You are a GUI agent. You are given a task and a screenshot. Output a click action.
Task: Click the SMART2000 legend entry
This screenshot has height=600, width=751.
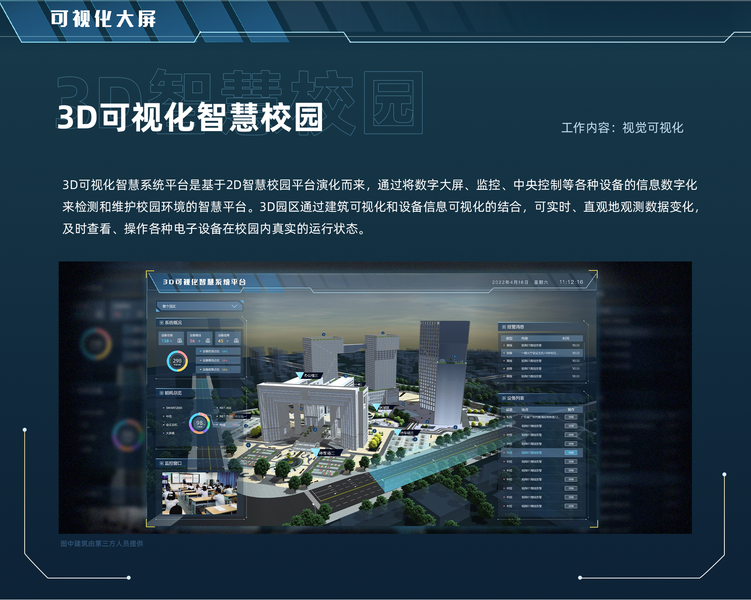pyautogui.click(x=174, y=408)
